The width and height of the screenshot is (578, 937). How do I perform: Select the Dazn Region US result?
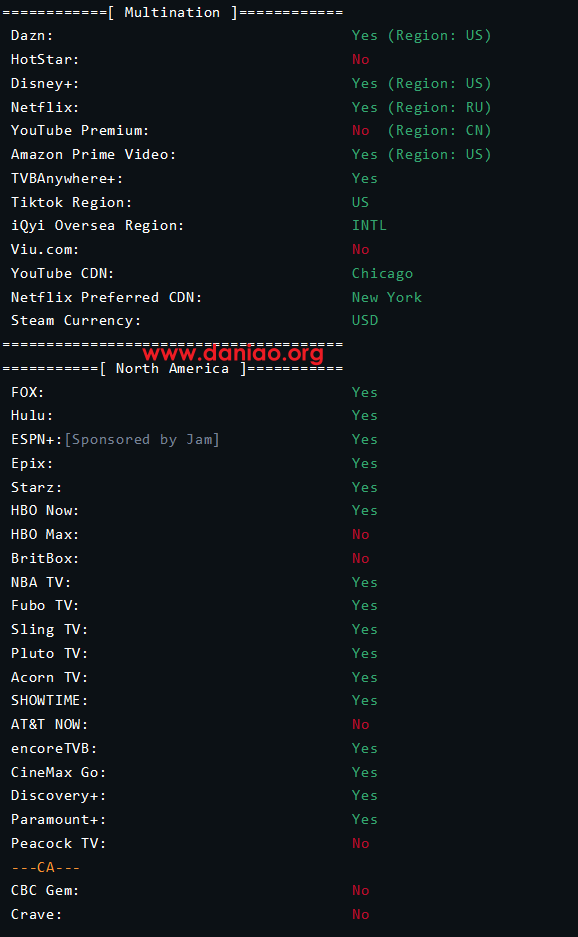(x=421, y=36)
